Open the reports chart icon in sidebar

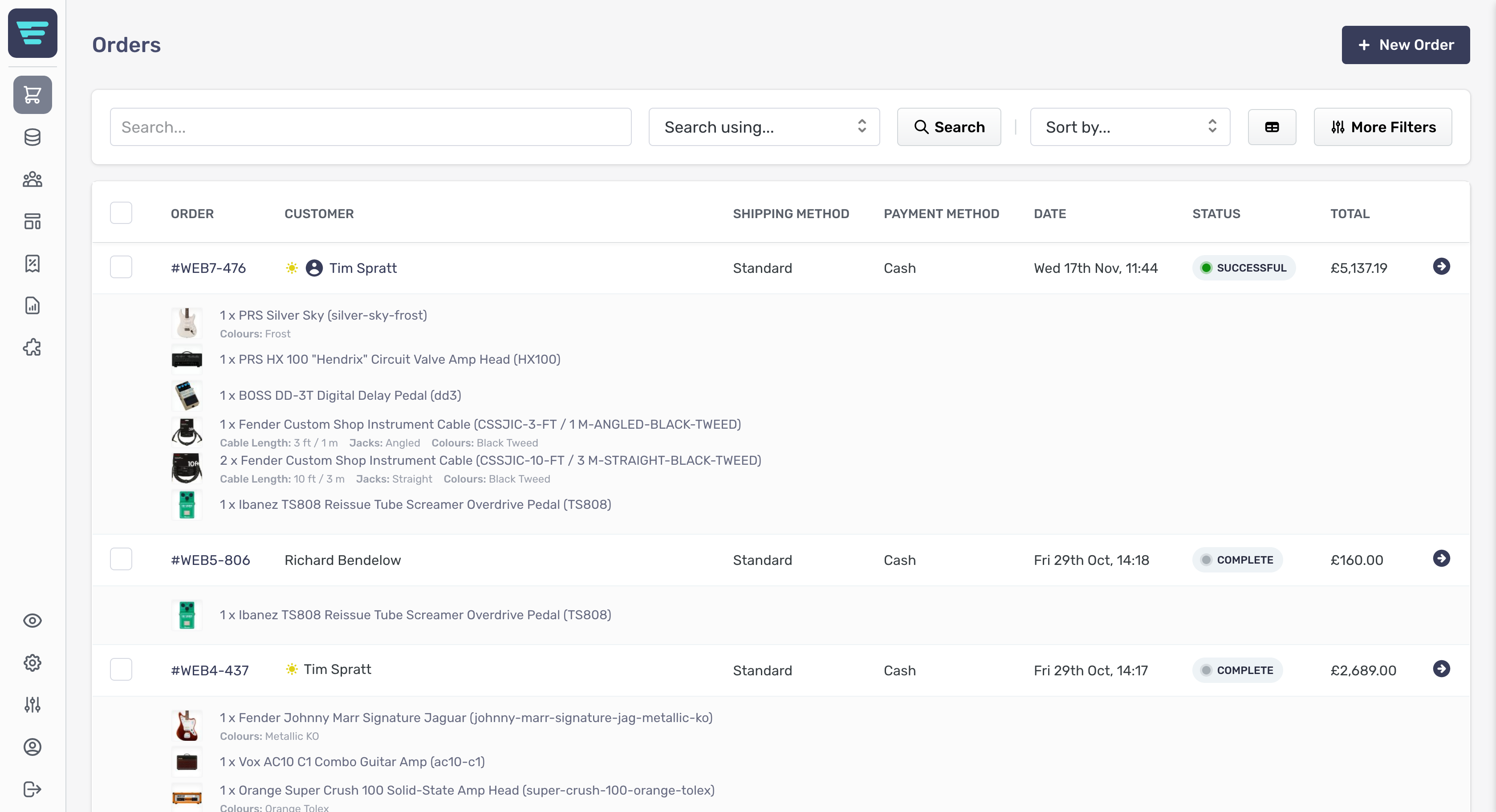(33, 305)
